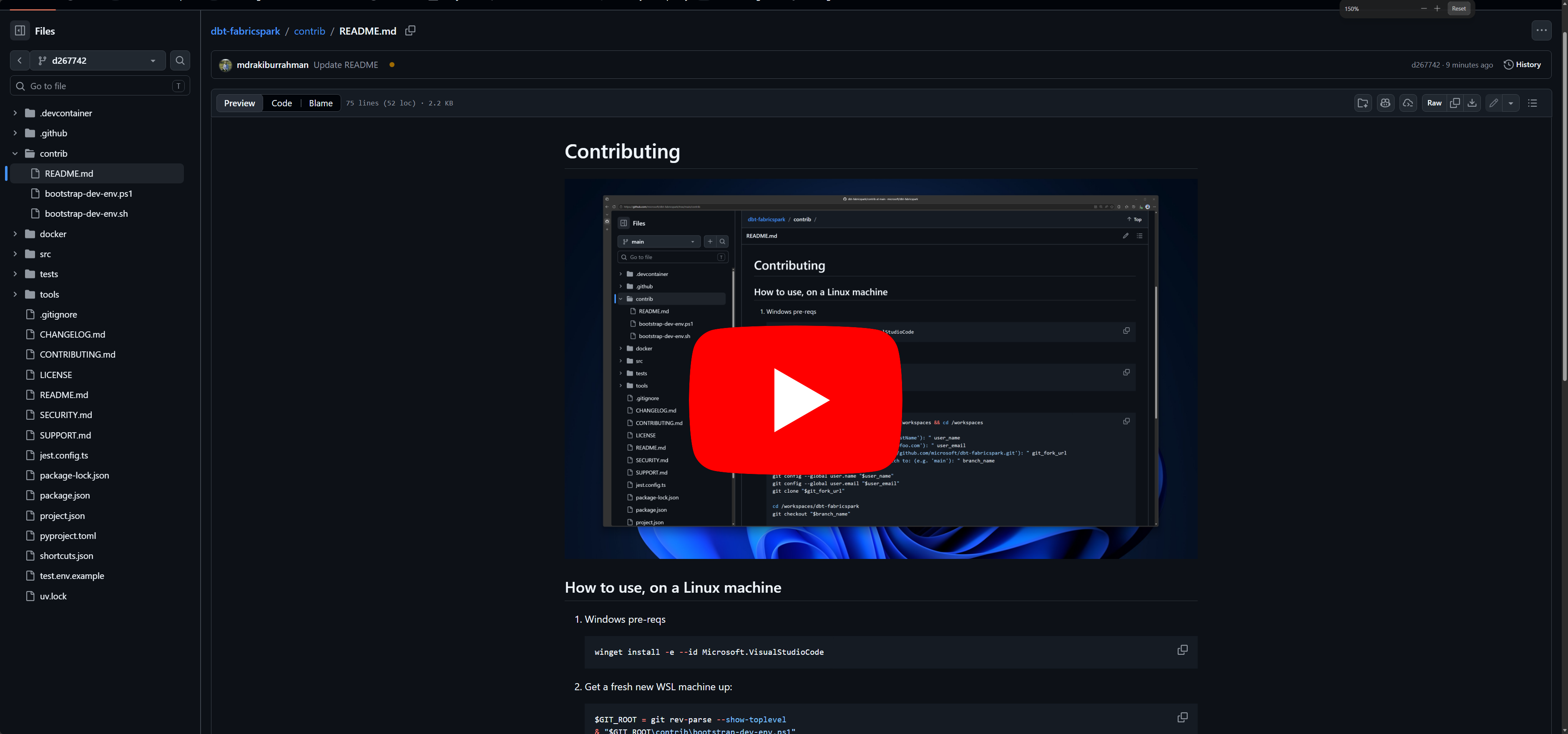Expand the src folder
The height and width of the screenshot is (734, 1568).
coord(15,254)
